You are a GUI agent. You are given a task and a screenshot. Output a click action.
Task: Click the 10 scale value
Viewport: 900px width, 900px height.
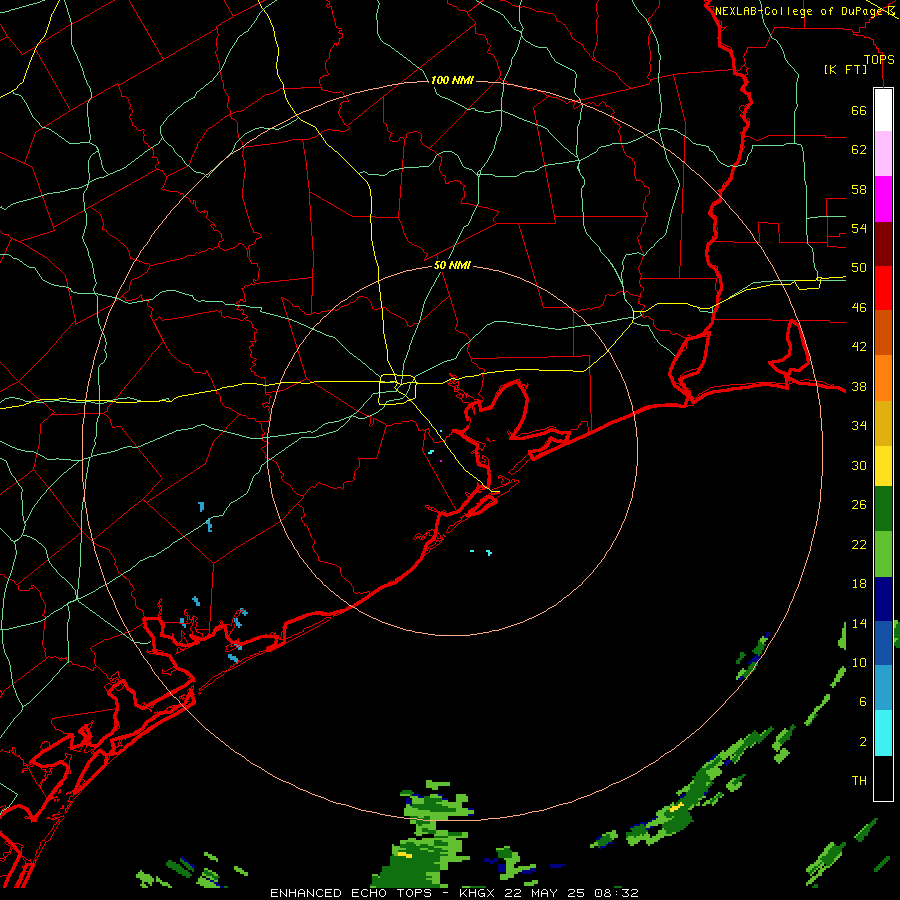[859, 663]
